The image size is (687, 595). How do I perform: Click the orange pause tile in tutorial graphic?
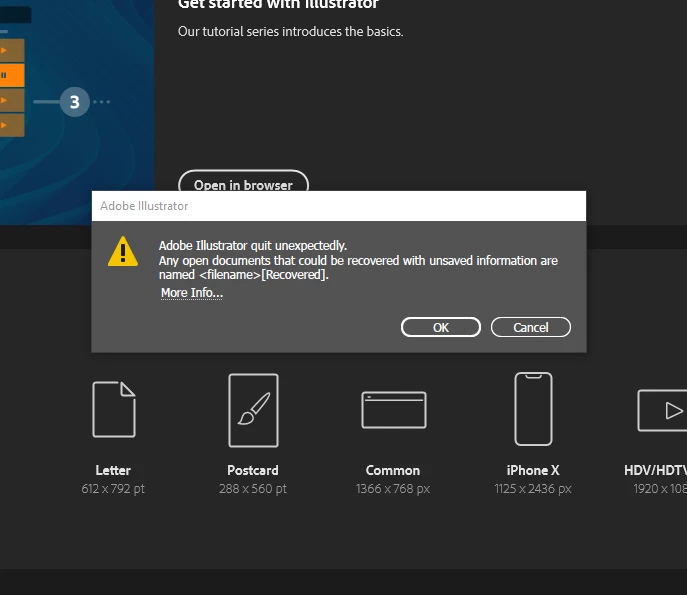point(12,75)
